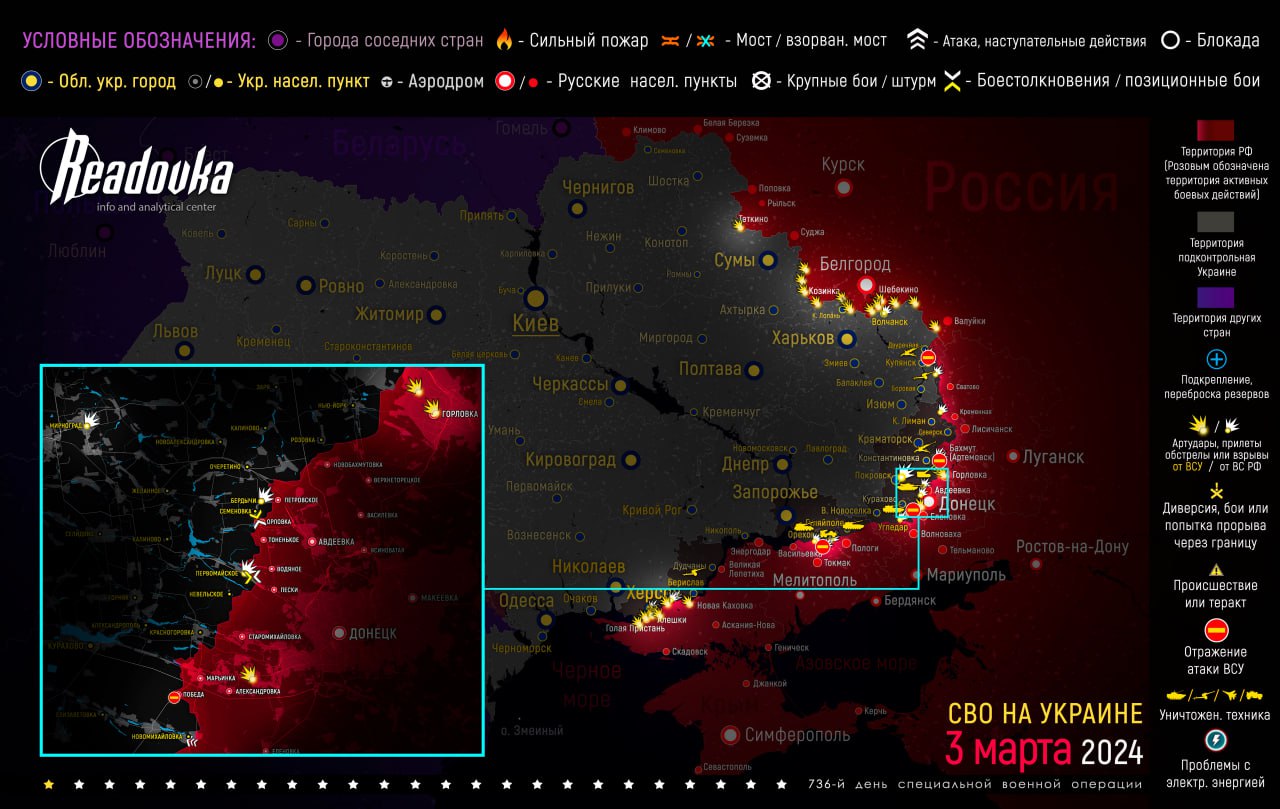The height and width of the screenshot is (809, 1280).
Task: Click the Мелитополь label
Action: coord(815,579)
